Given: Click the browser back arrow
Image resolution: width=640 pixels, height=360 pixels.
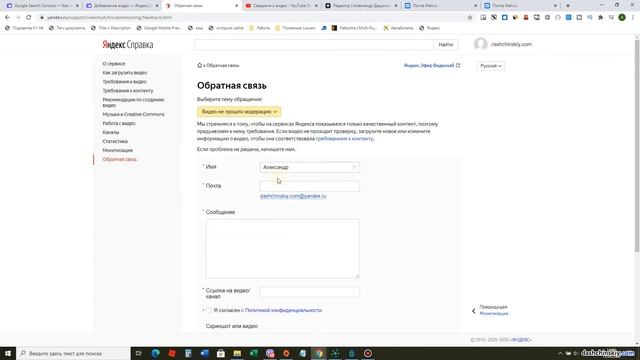Looking at the screenshot, I should 7,18.
